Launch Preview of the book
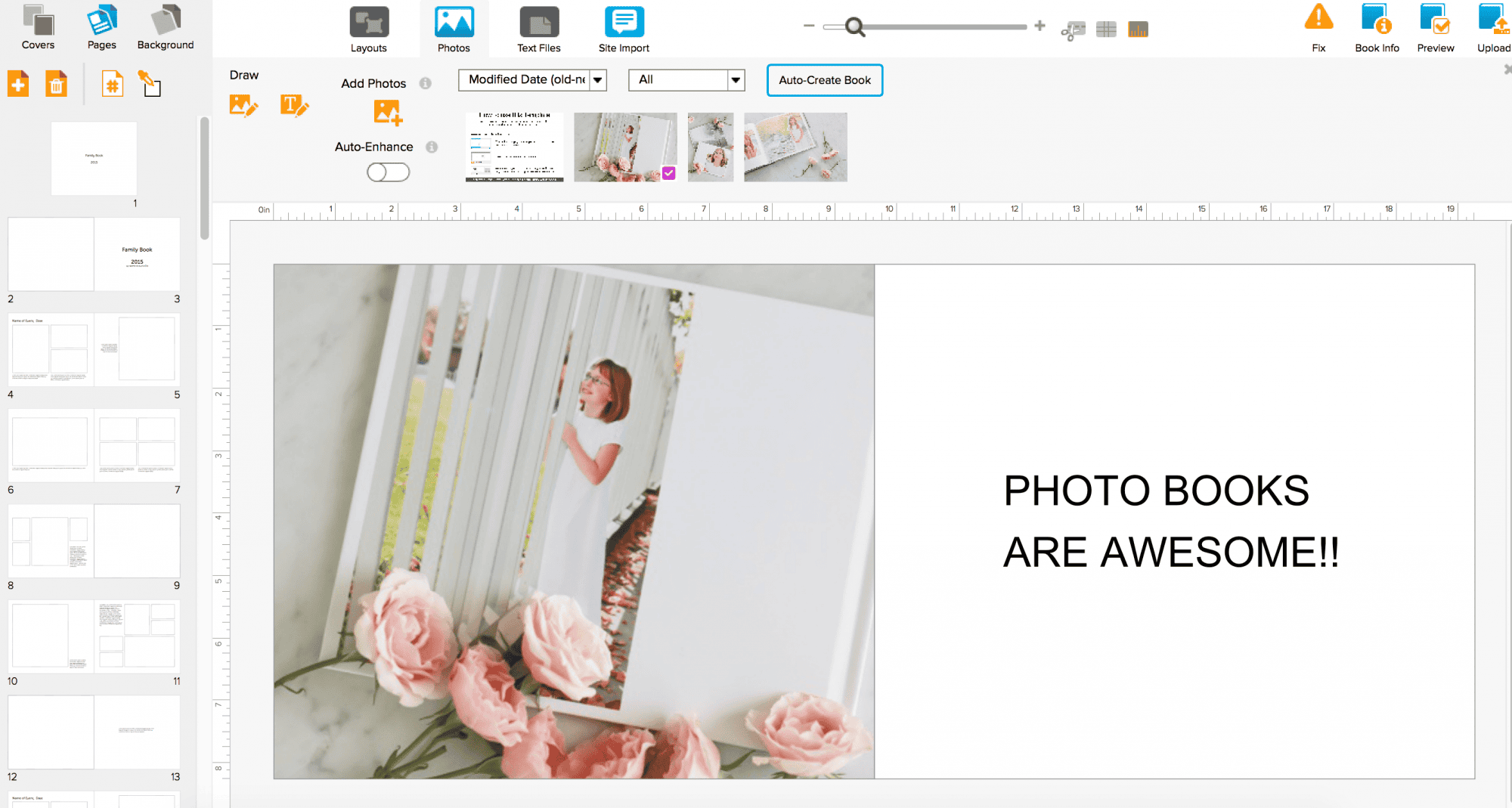The height and width of the screenshot is (808, 1512). coord(1435,20)
